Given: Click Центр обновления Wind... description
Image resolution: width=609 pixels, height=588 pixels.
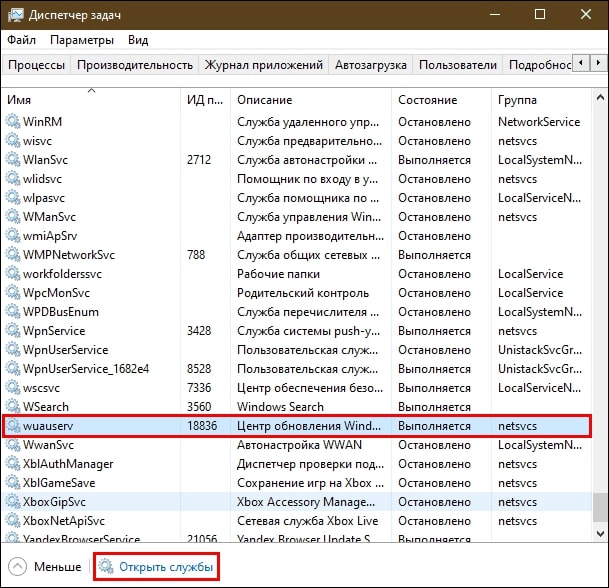Looking at the screenshot, I should pyautogui.click(x=309, y=426).
